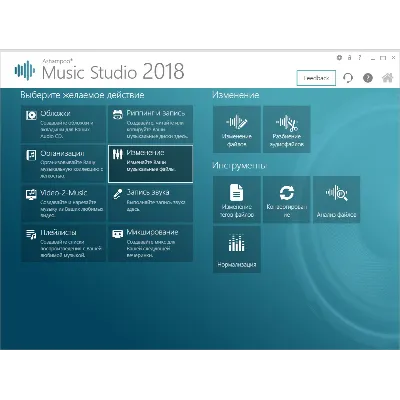Click the lock icon in title bar

pos(349,58)
